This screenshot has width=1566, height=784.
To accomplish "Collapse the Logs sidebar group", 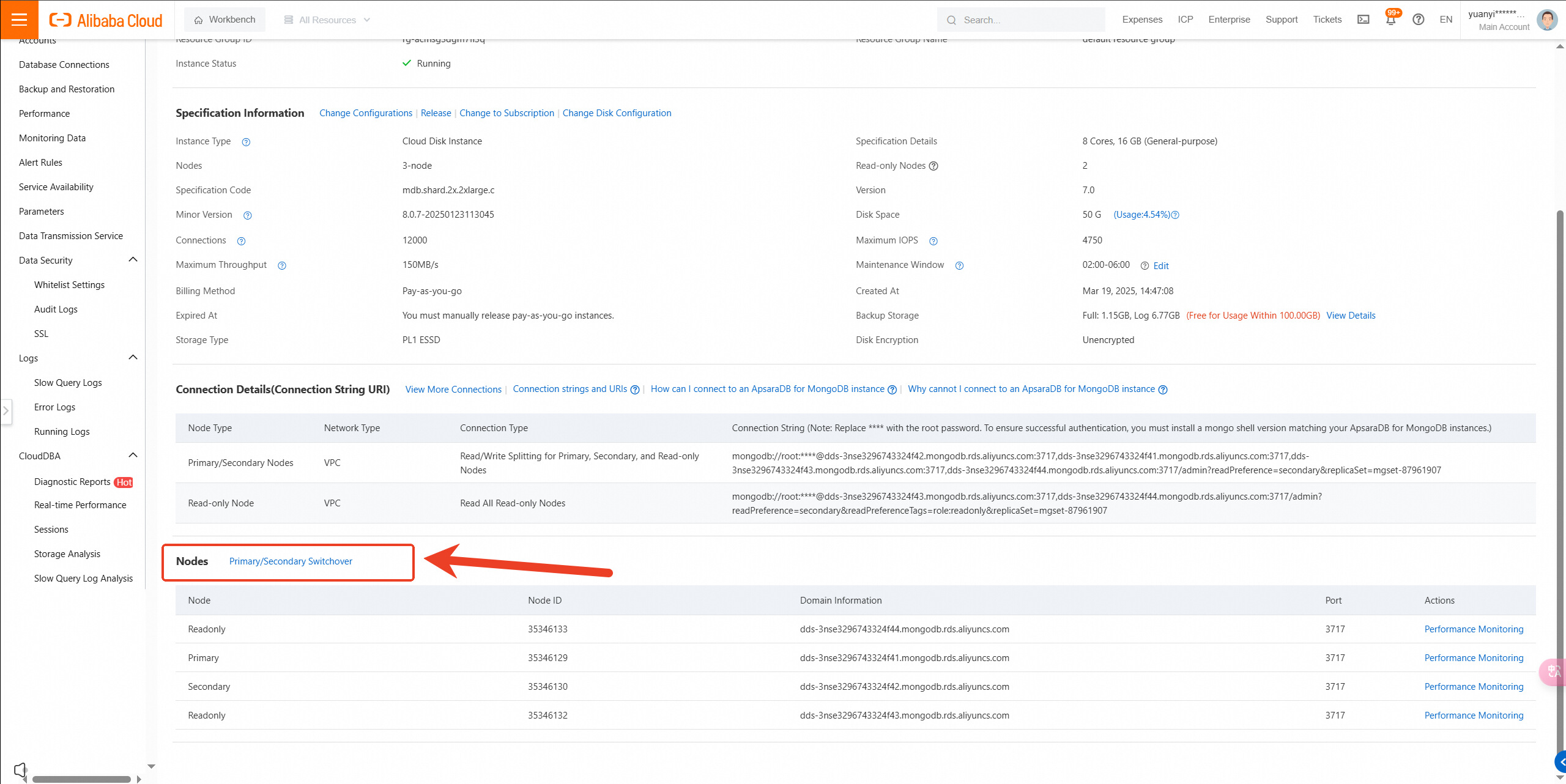I will pyautogui.click(x=133, y=358).
